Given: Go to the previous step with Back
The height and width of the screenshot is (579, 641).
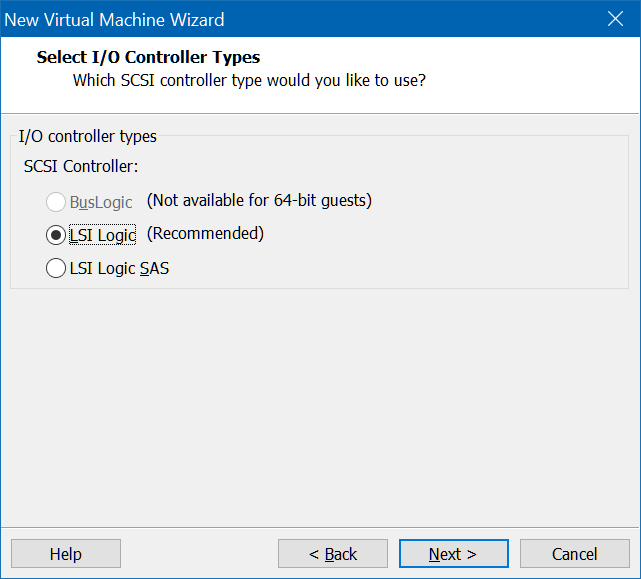Looking at the screenshot, I should (333, 554).
